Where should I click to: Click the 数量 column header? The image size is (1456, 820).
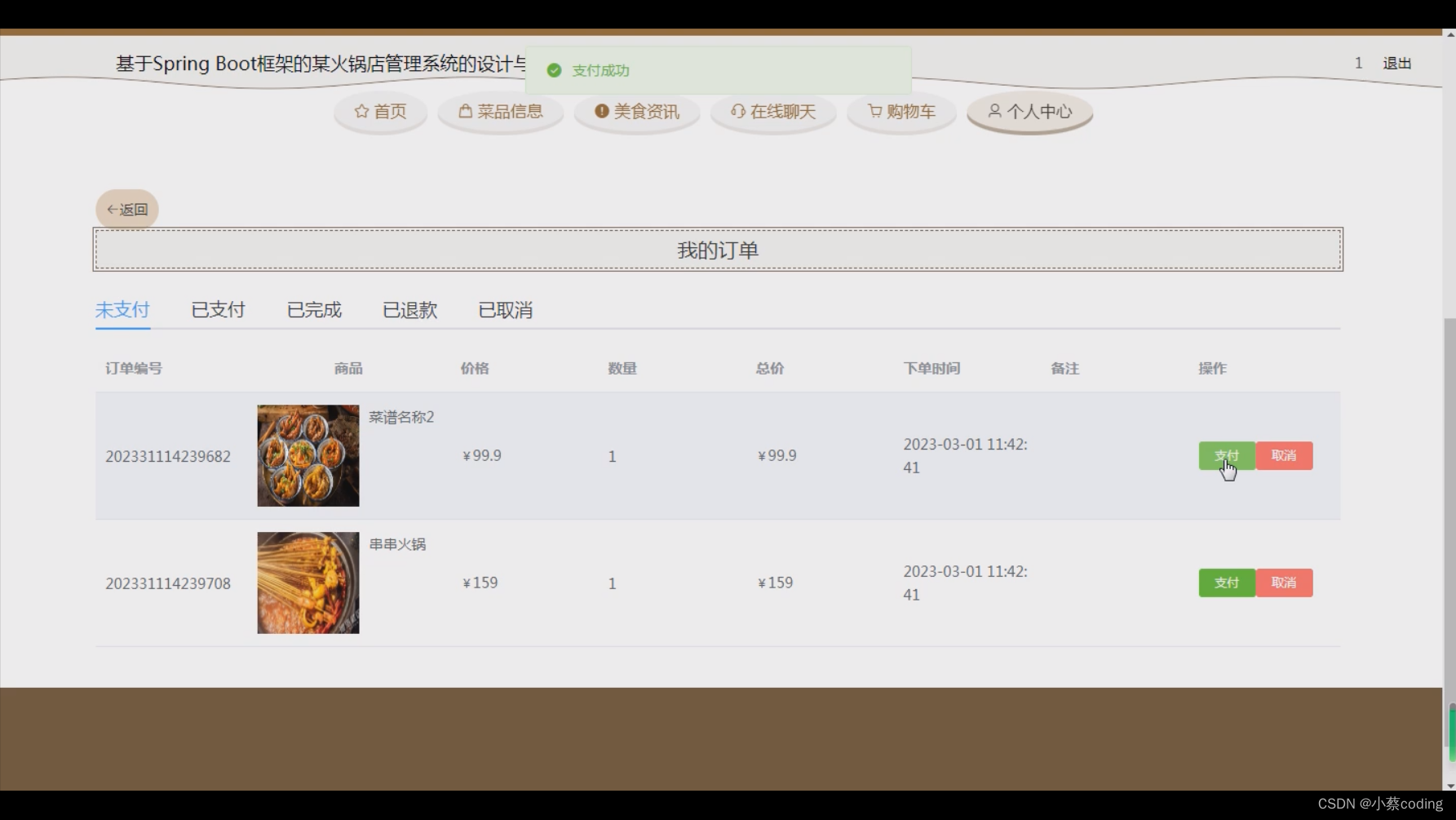[x=622, y=368]
